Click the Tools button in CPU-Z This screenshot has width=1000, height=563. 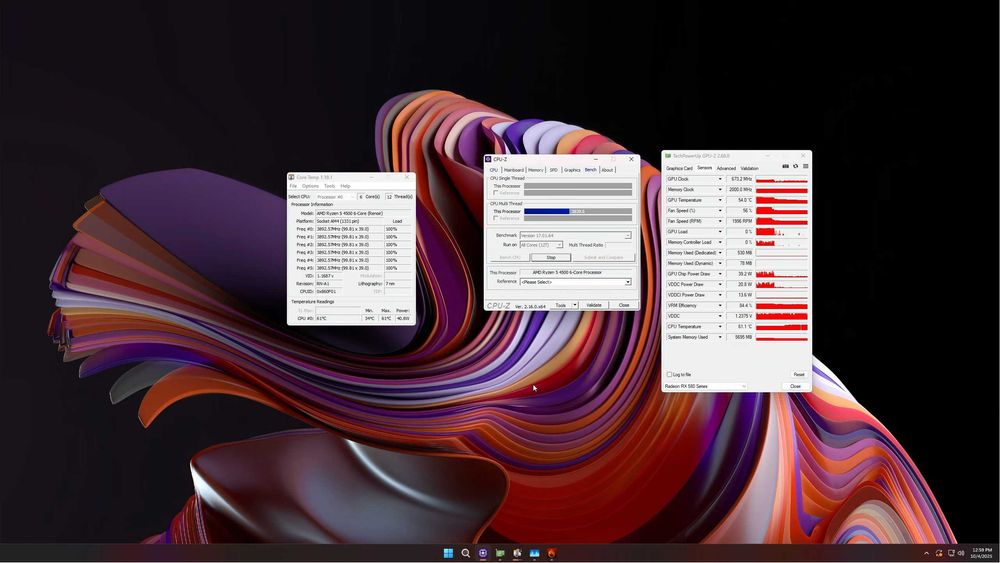pos(561,305)
